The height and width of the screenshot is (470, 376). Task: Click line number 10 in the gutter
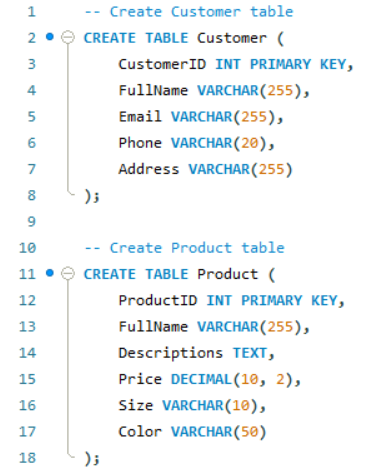27,248
